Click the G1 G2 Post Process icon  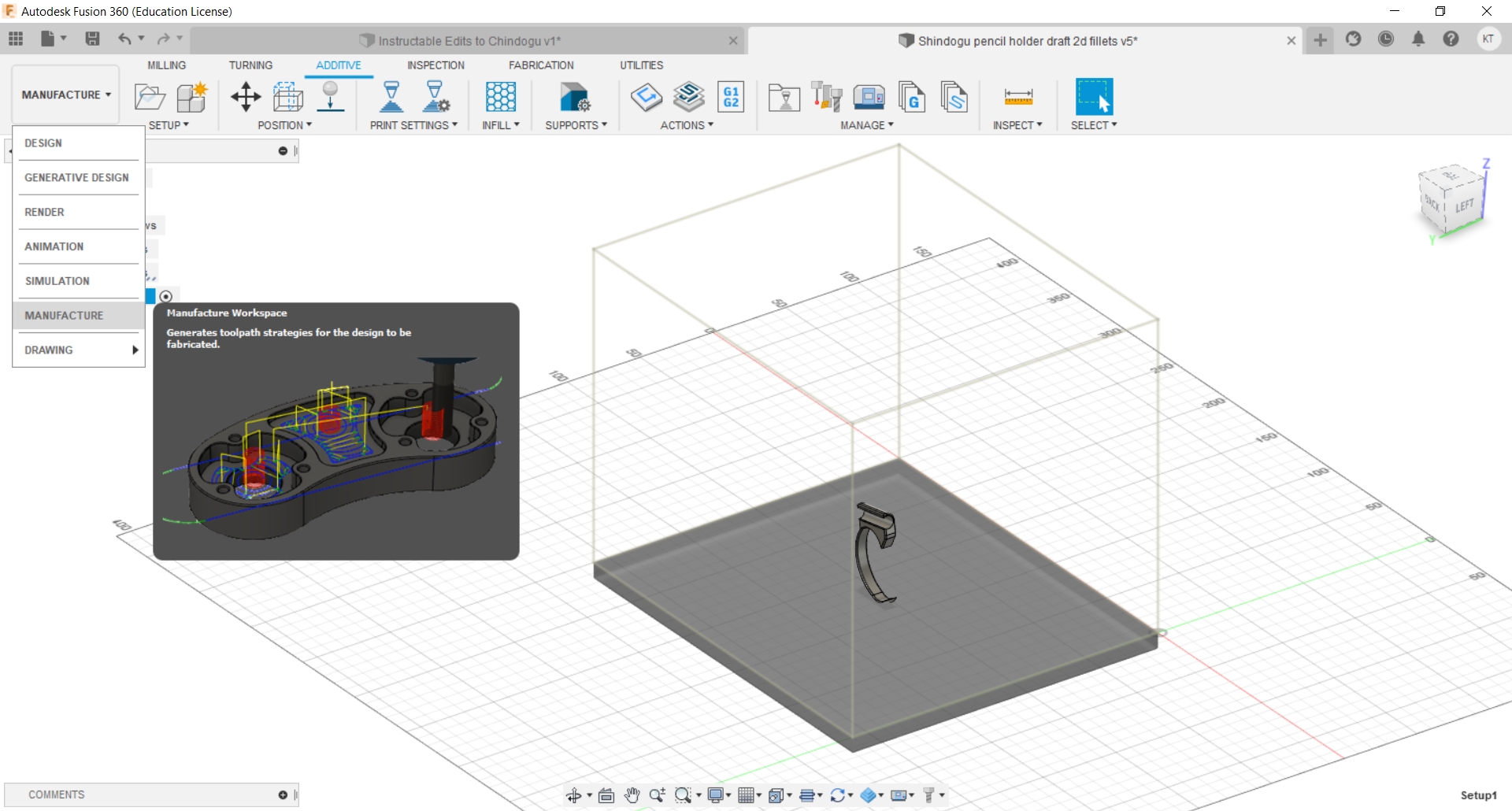[731, 98]
